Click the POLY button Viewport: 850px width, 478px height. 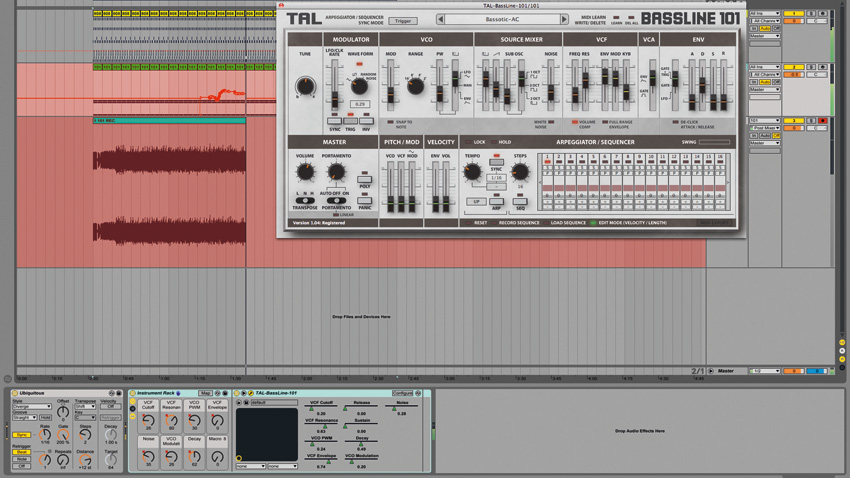pos(364,179)
